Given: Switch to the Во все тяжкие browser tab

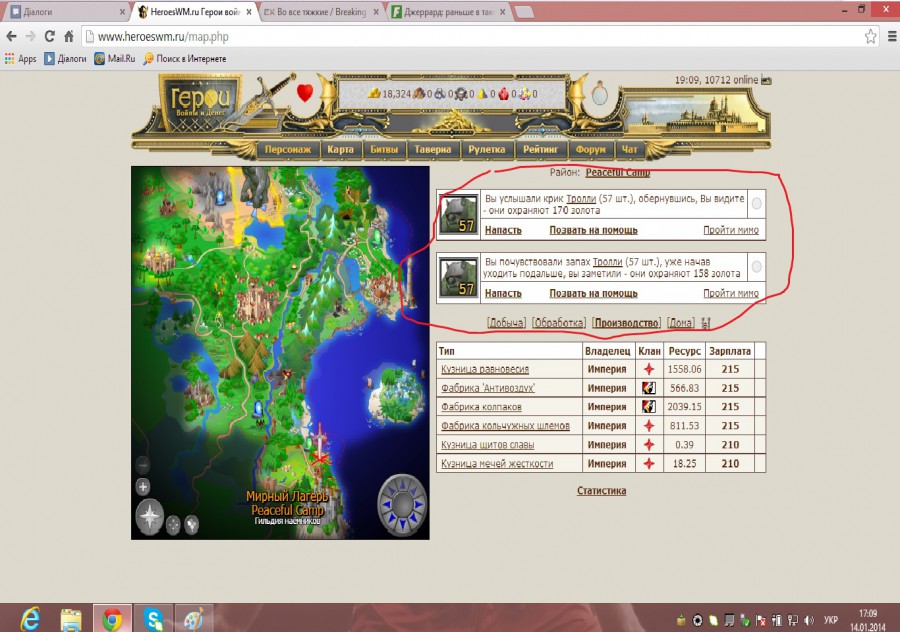Looking at the screenshot, I should [x=321, y=11].
